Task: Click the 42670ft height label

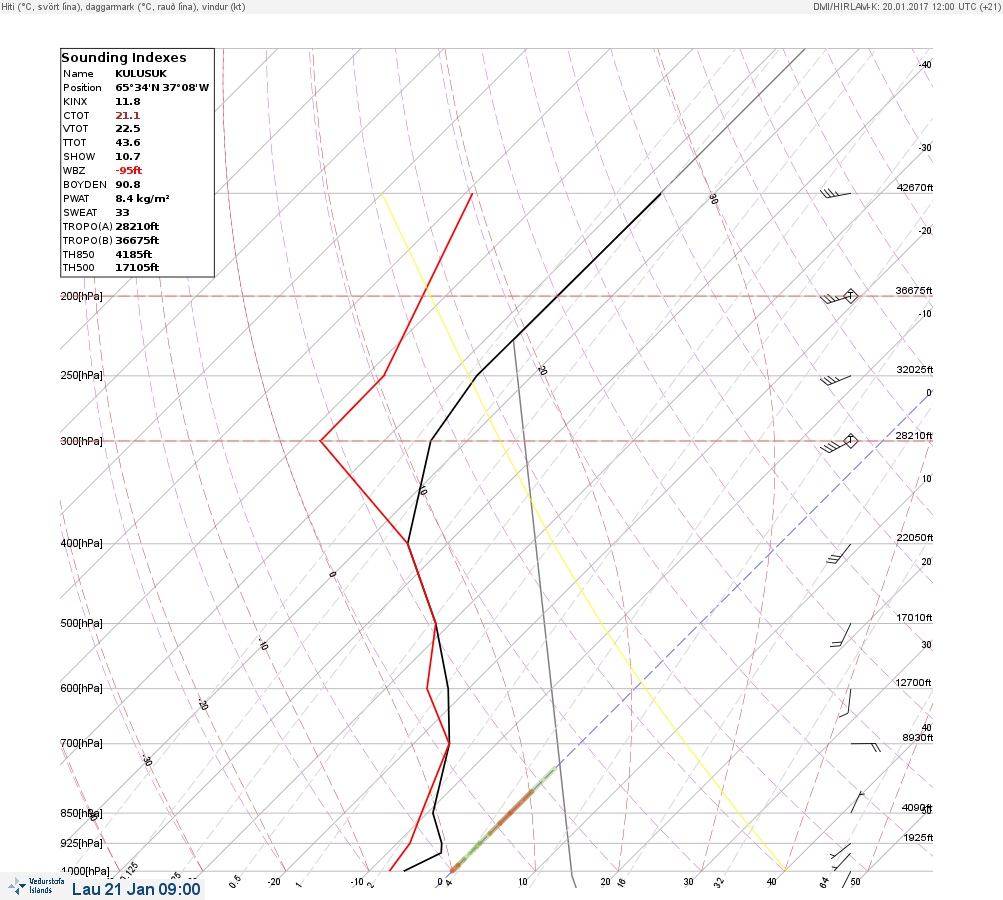Action: click(x=915, y=187)
